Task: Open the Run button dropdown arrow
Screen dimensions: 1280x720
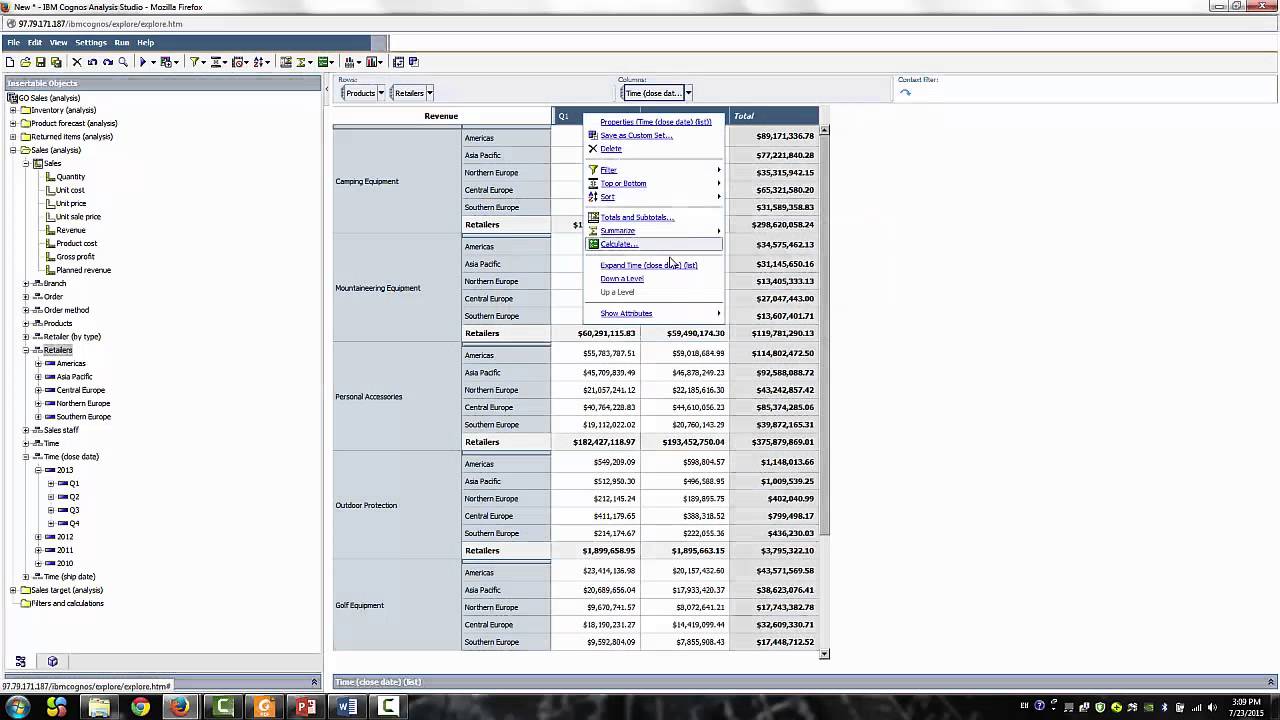Action: click(x=153, y=62)
